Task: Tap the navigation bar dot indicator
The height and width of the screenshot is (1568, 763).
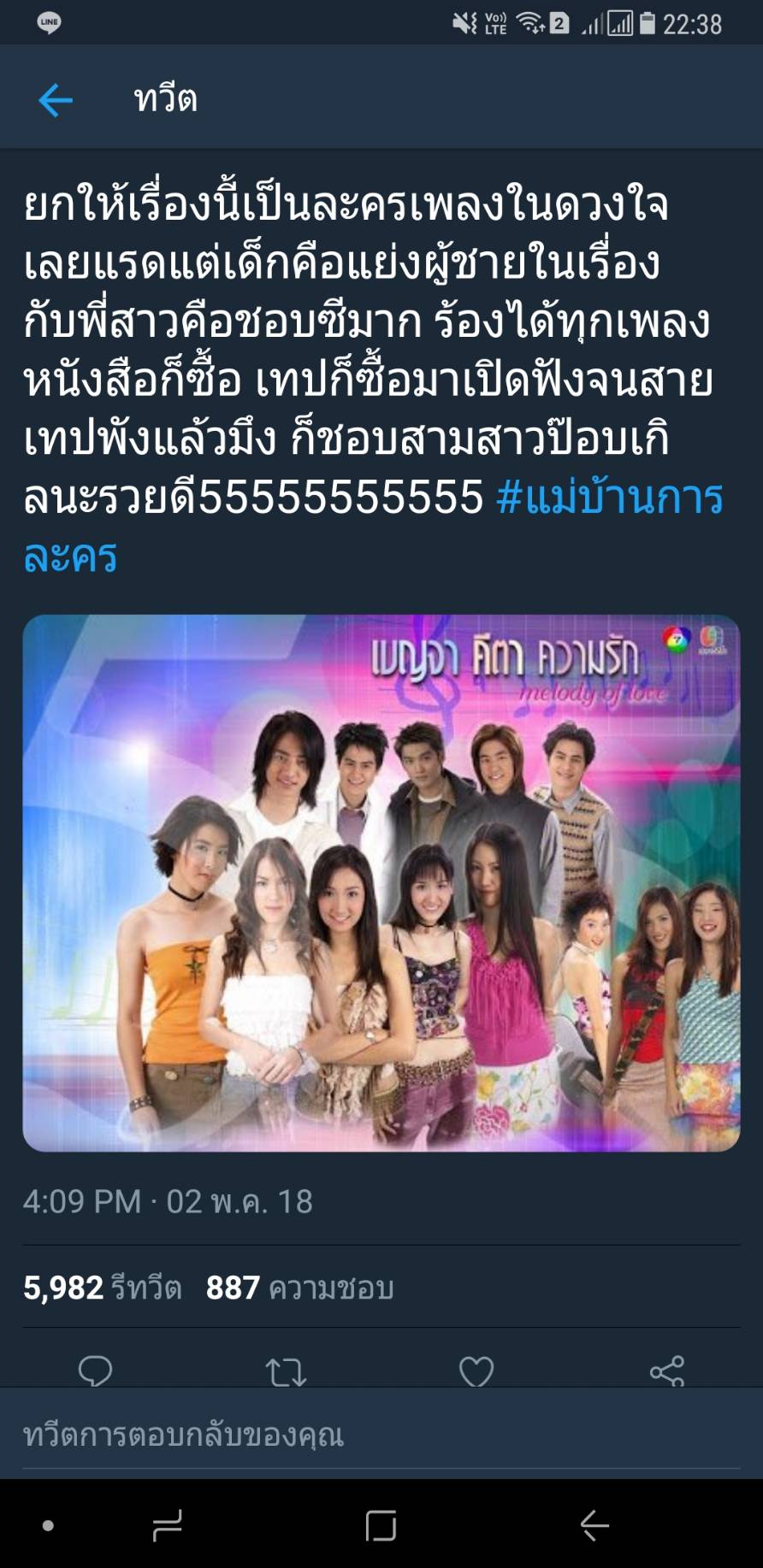Action: coord(49,1525)
